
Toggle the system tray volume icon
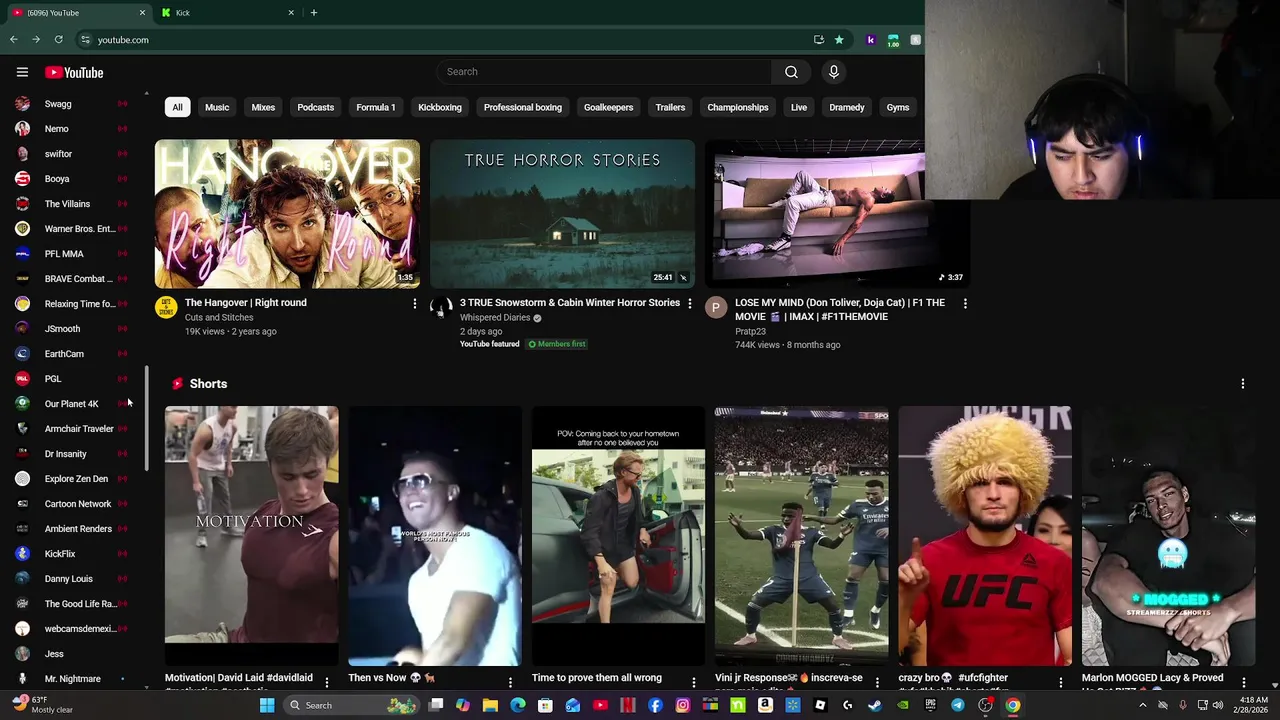pyautogui.click(x=1217, y=705)
